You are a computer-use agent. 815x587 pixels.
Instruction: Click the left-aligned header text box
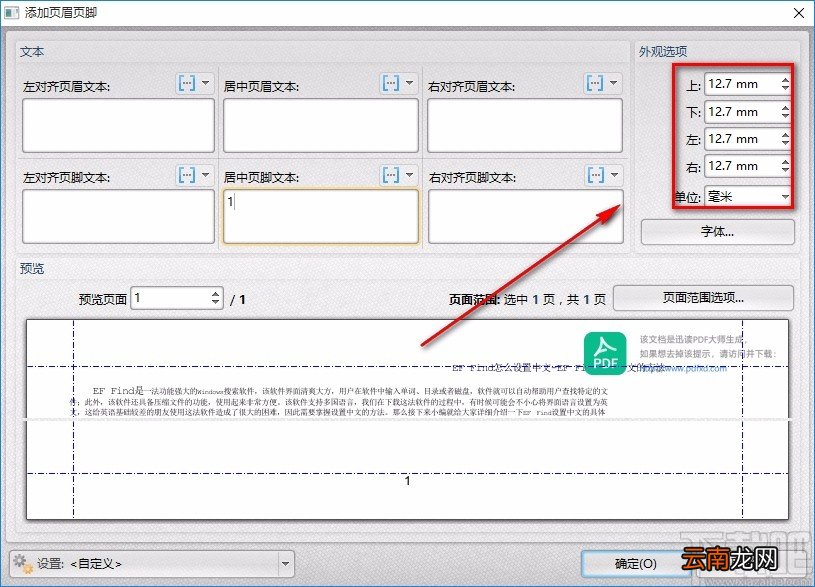click(x=119, y=125)
